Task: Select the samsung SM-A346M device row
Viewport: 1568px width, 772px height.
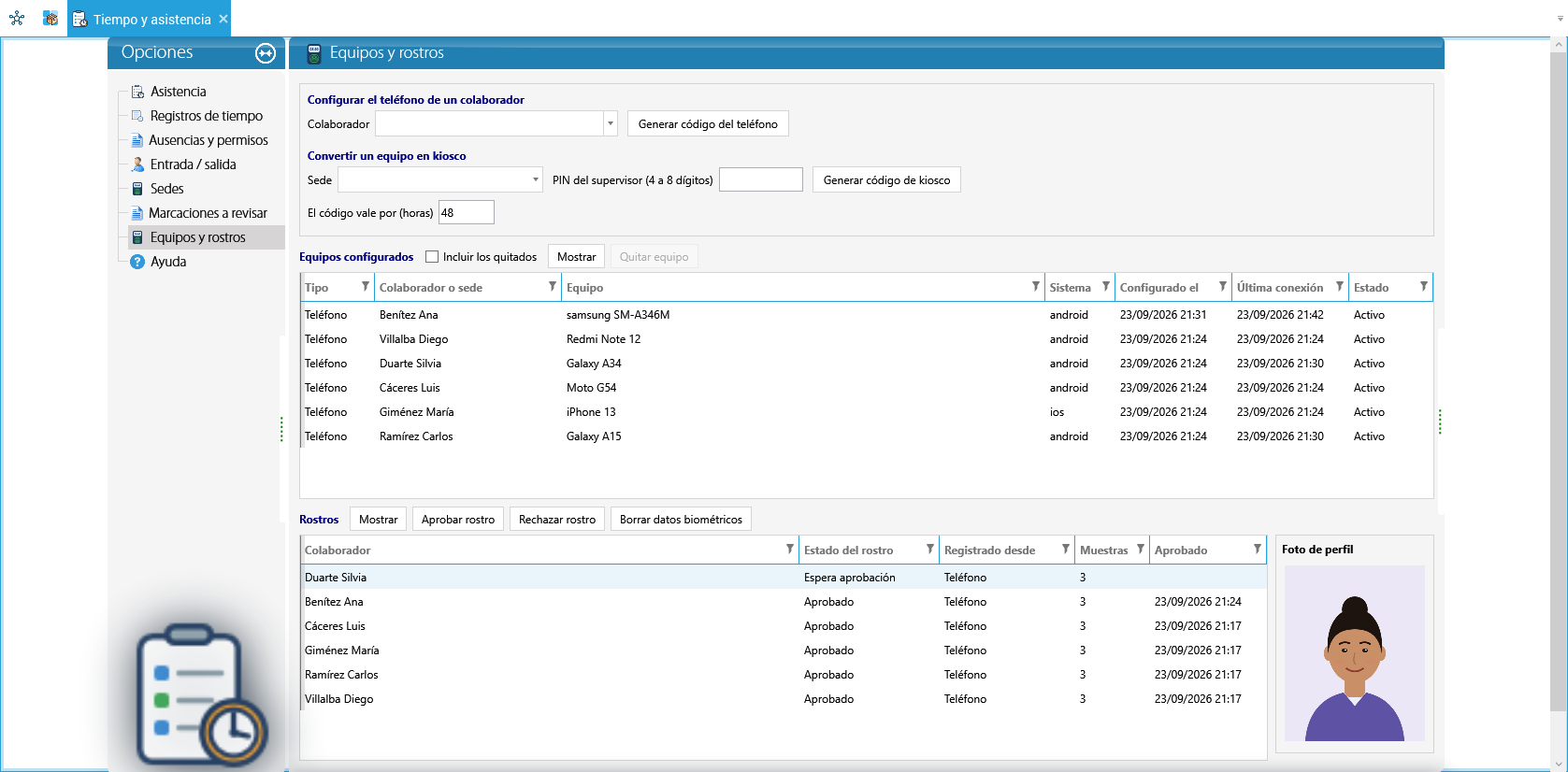Action: coord(867,315)
